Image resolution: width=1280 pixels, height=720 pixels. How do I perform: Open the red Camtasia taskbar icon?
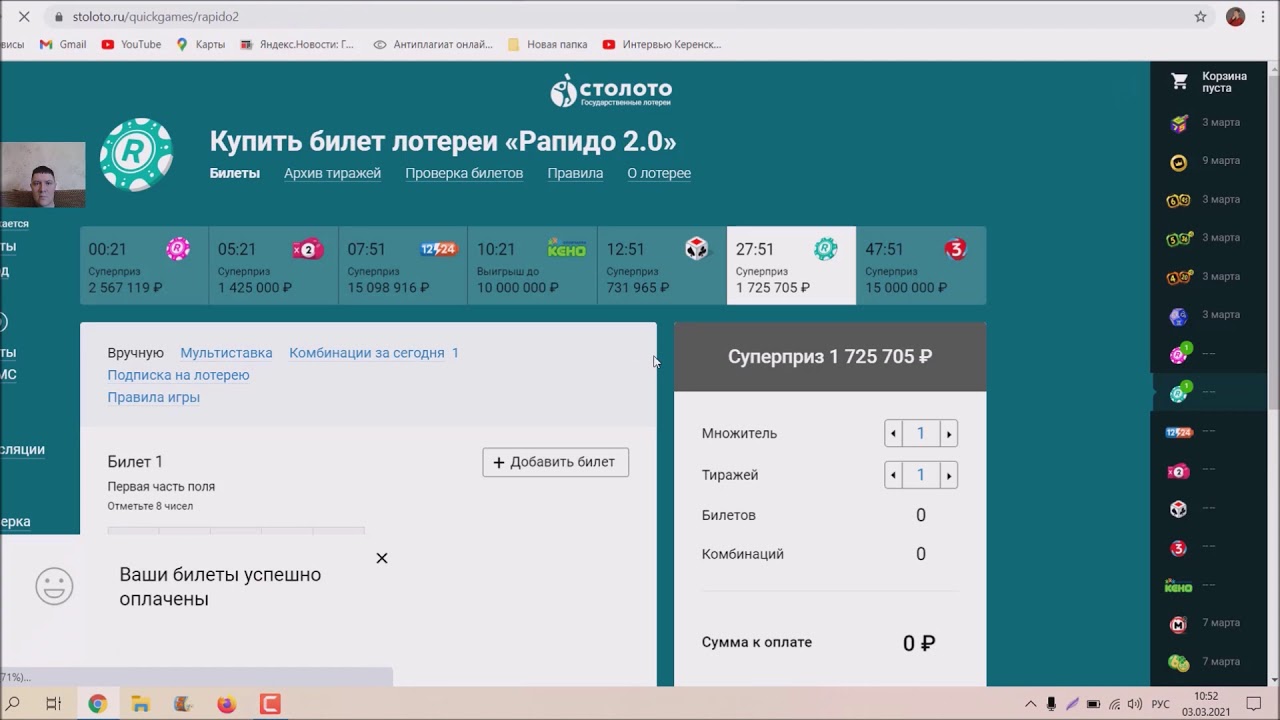[x=270, y=704]
